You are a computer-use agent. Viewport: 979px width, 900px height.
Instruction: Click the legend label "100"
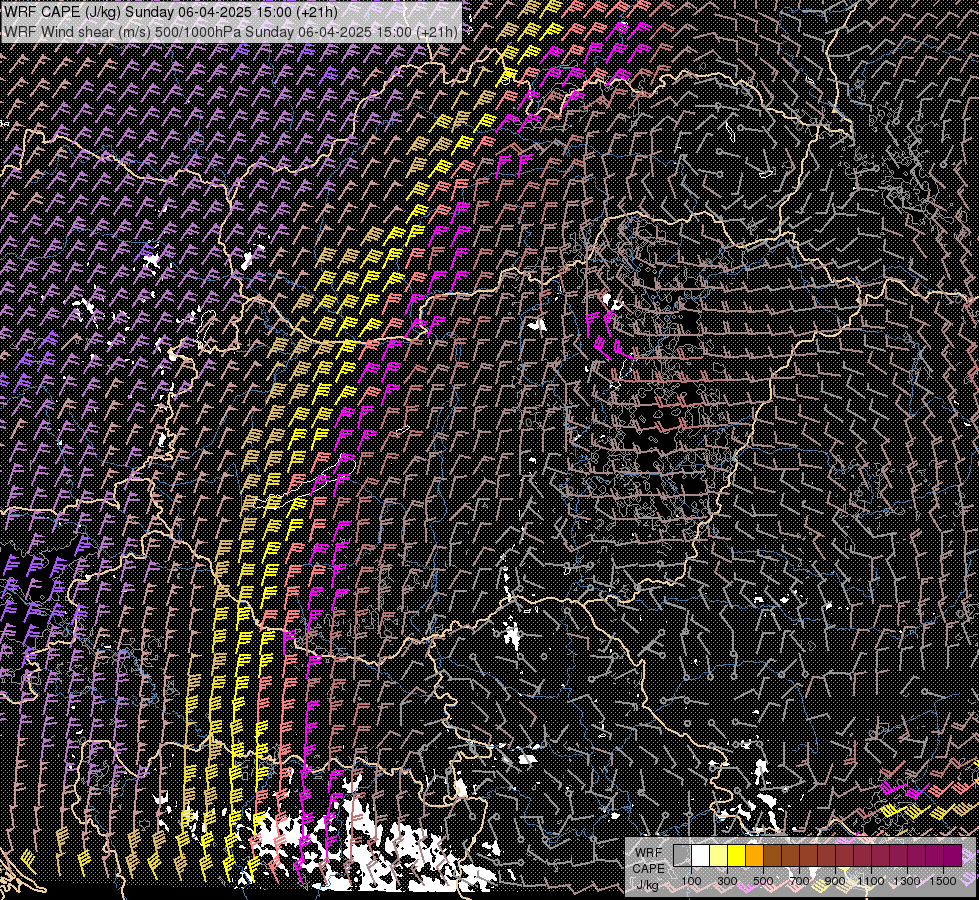(x=691, y=881)
